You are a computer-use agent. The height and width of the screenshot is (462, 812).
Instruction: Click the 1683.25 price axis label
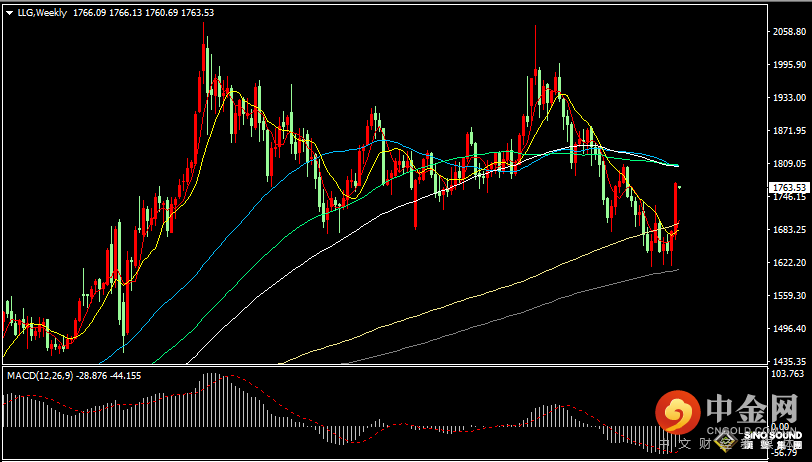click(x=789, y=229)
